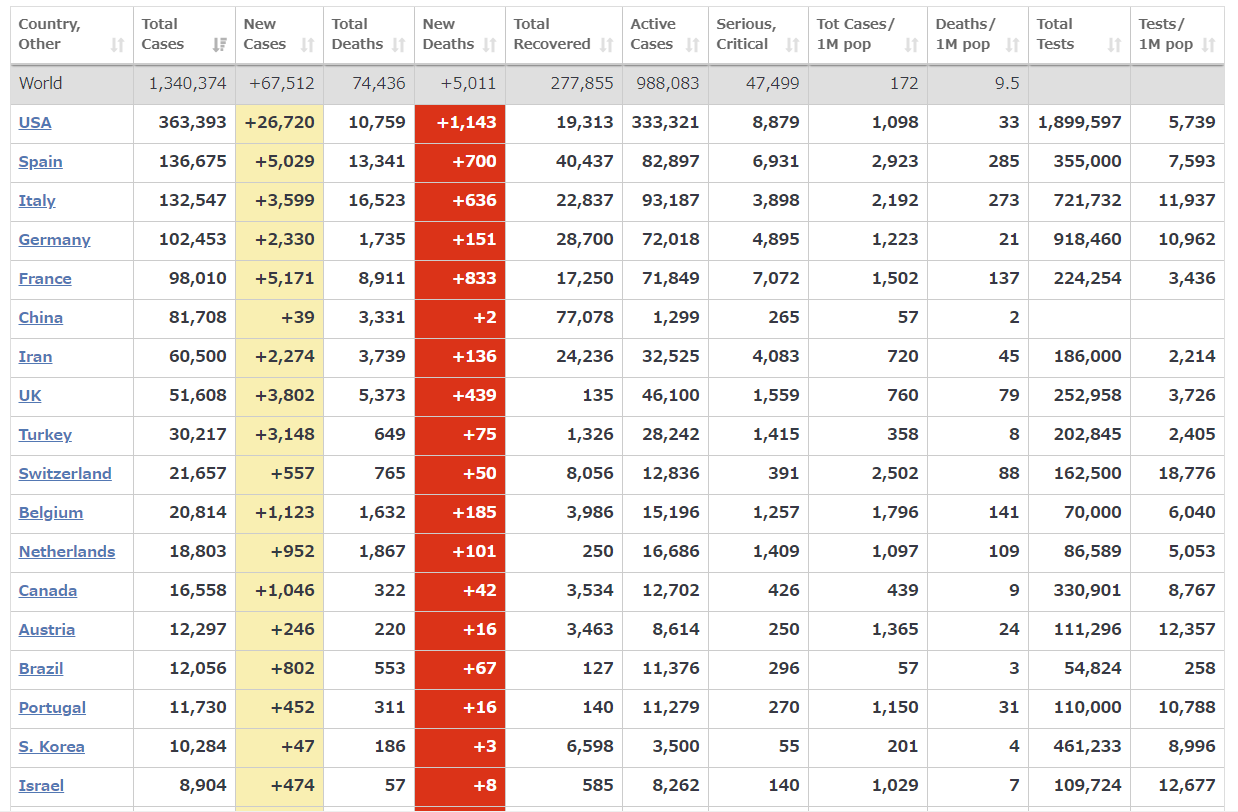Sort by Serious, Critical arrow icon
The width and height of the screenshot is (1238, 812).
(x=793, y=45)
